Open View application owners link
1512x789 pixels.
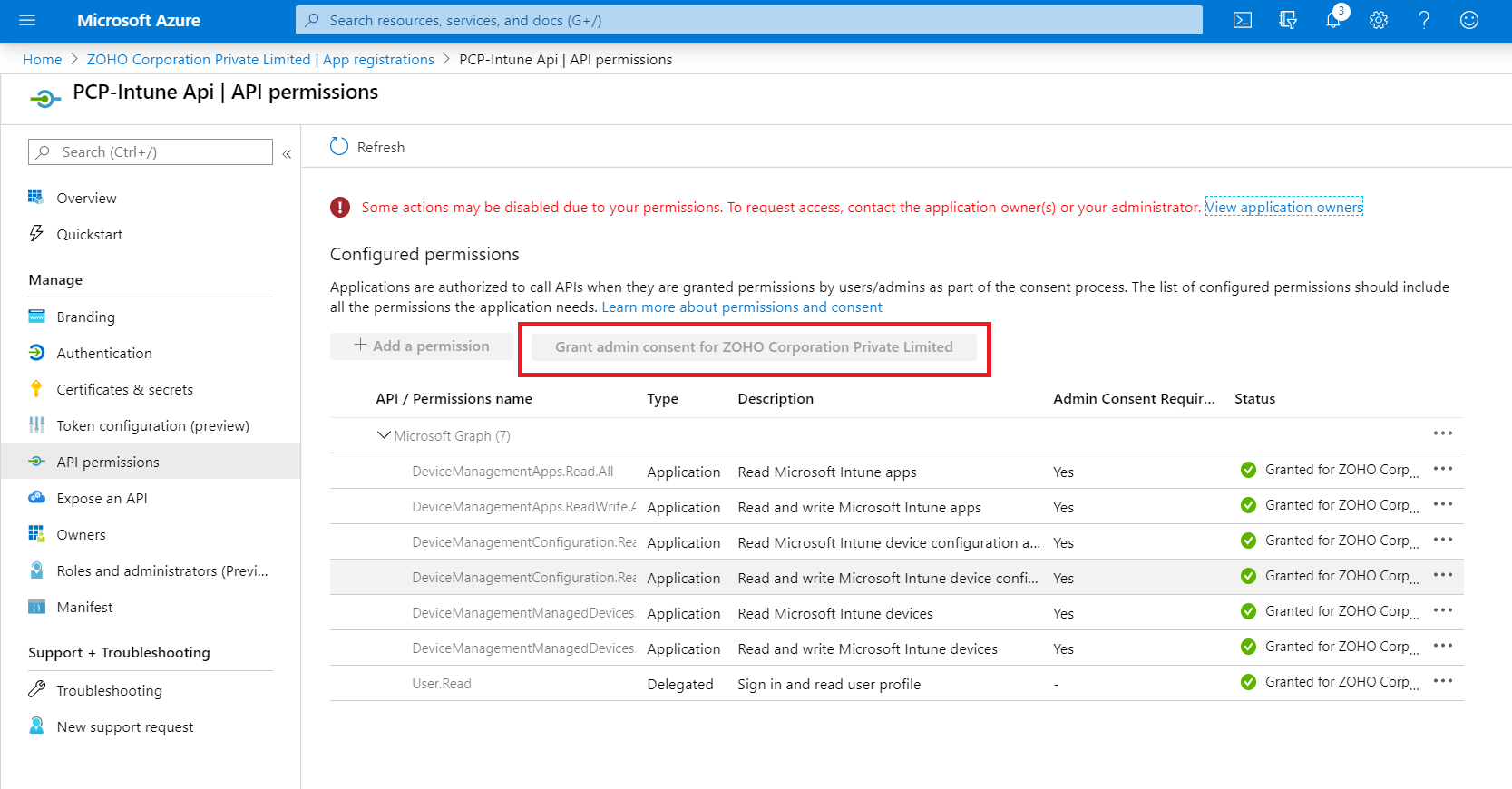(x=1283, y=207)
